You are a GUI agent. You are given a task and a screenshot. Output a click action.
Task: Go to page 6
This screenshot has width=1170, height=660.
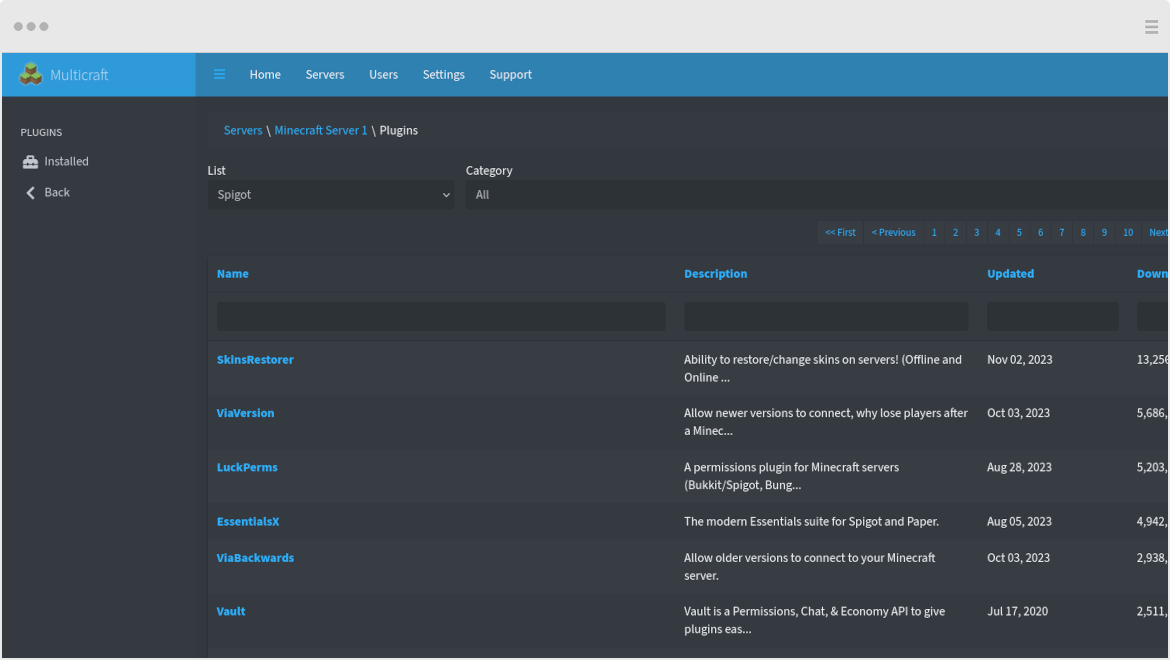point(1040,233)
